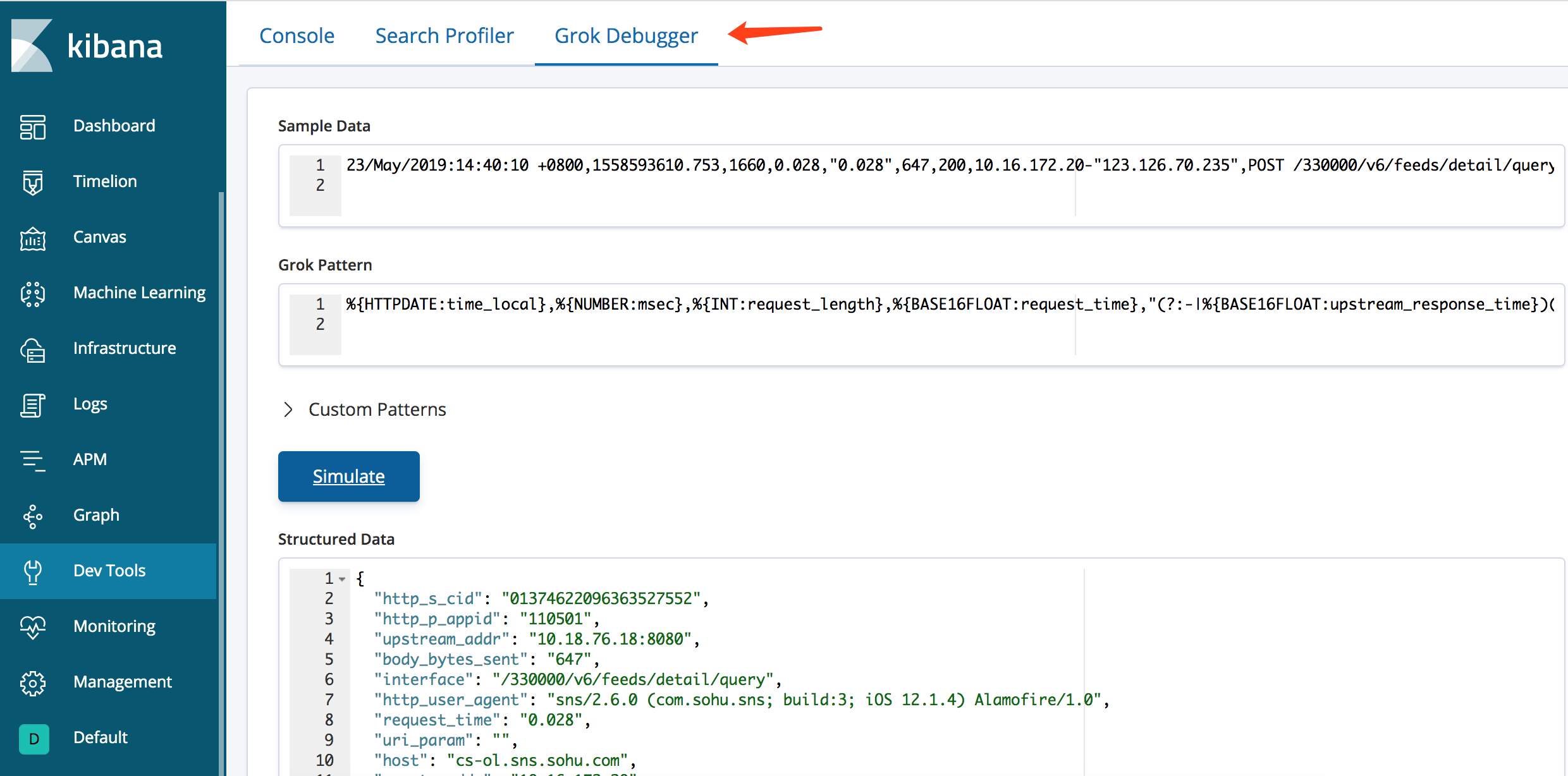Screen dimensions: 1568x776
Task: Click the "0.028" request_time value in output
Action: (x=551, y=720)
